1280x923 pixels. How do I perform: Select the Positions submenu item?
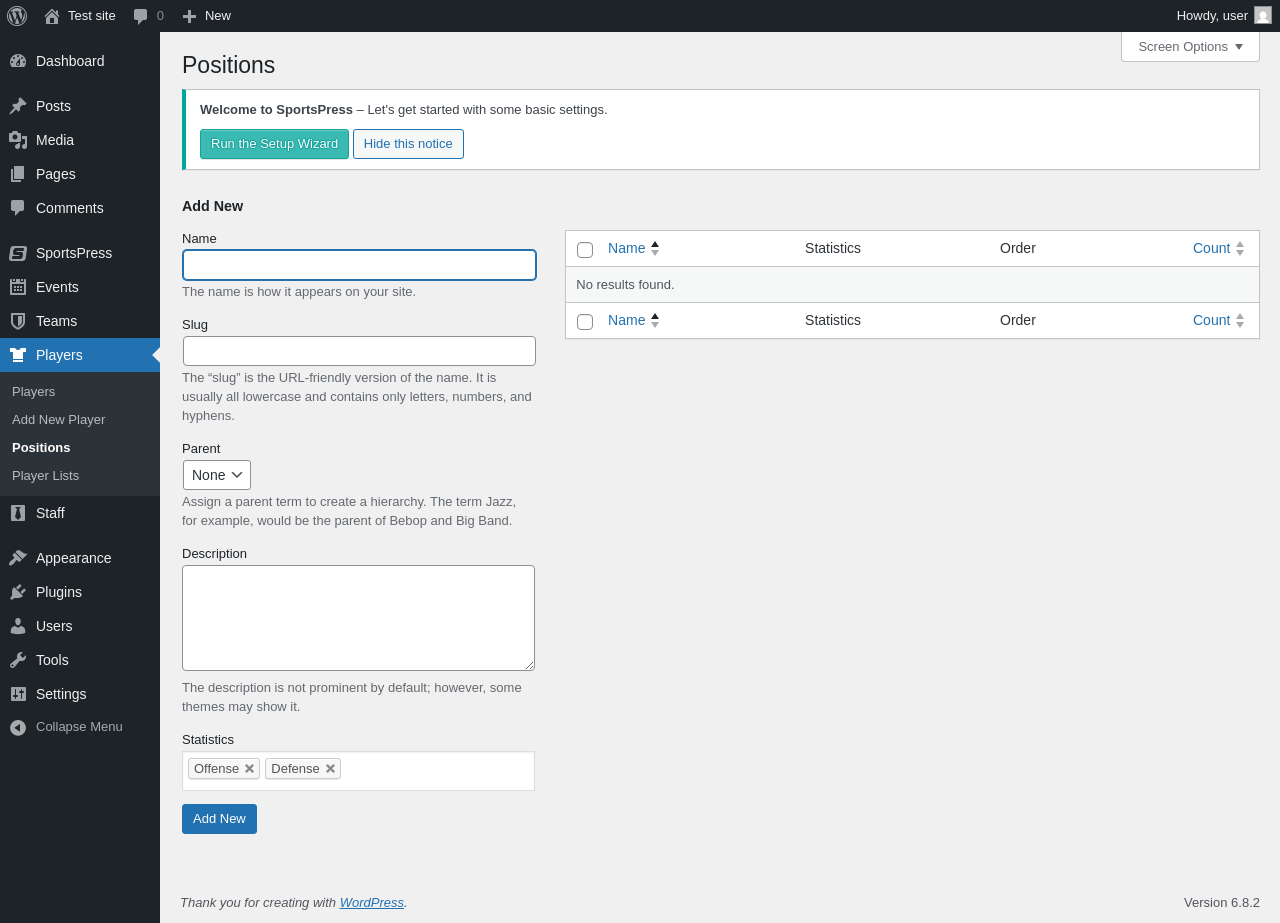pyautogui.click(x=41, y=447)
